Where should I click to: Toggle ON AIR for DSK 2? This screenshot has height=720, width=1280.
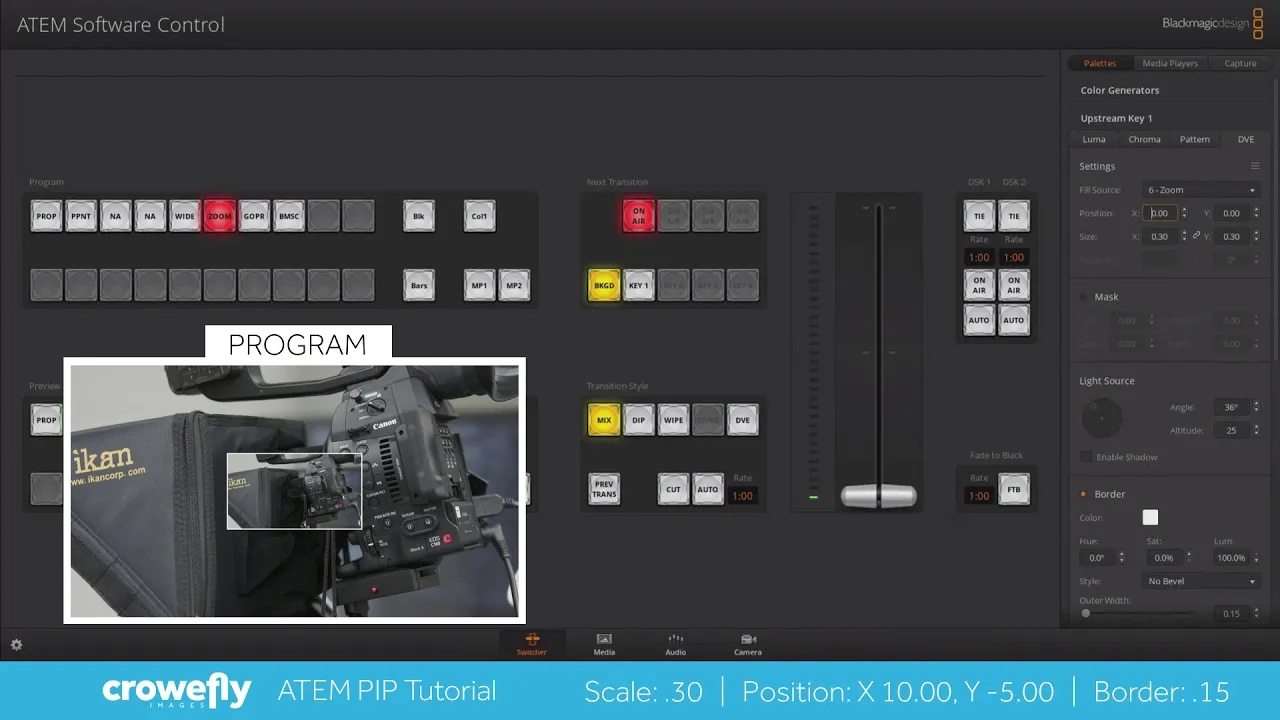pos(1014,285)
